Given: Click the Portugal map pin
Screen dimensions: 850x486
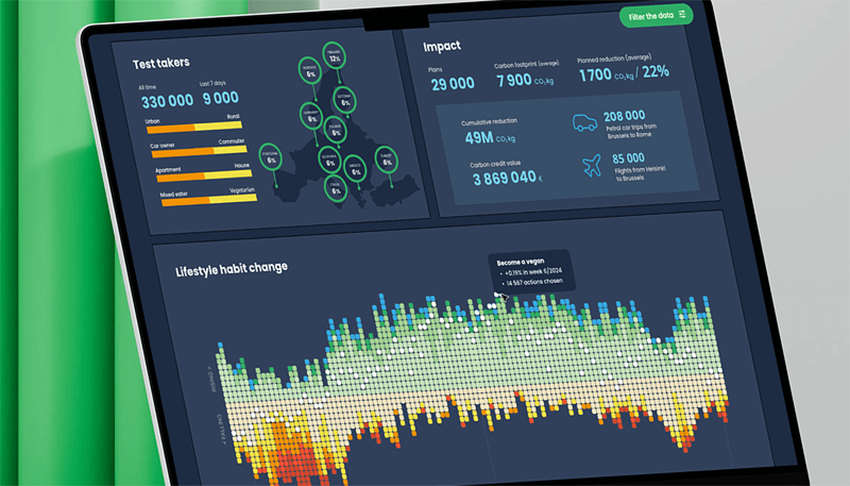Looking at the screenshot, I should coord(269,157).
